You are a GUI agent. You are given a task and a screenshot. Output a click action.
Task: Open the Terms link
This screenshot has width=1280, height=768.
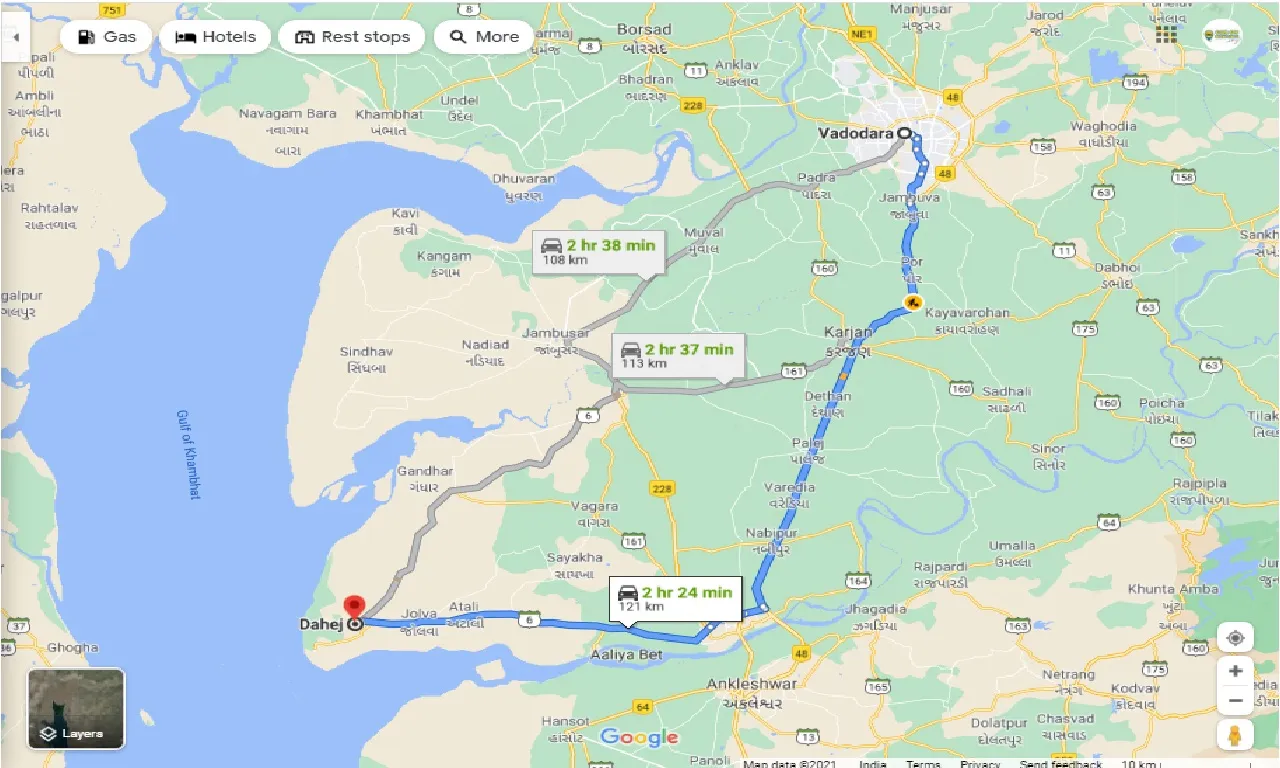tap(923, 763)
